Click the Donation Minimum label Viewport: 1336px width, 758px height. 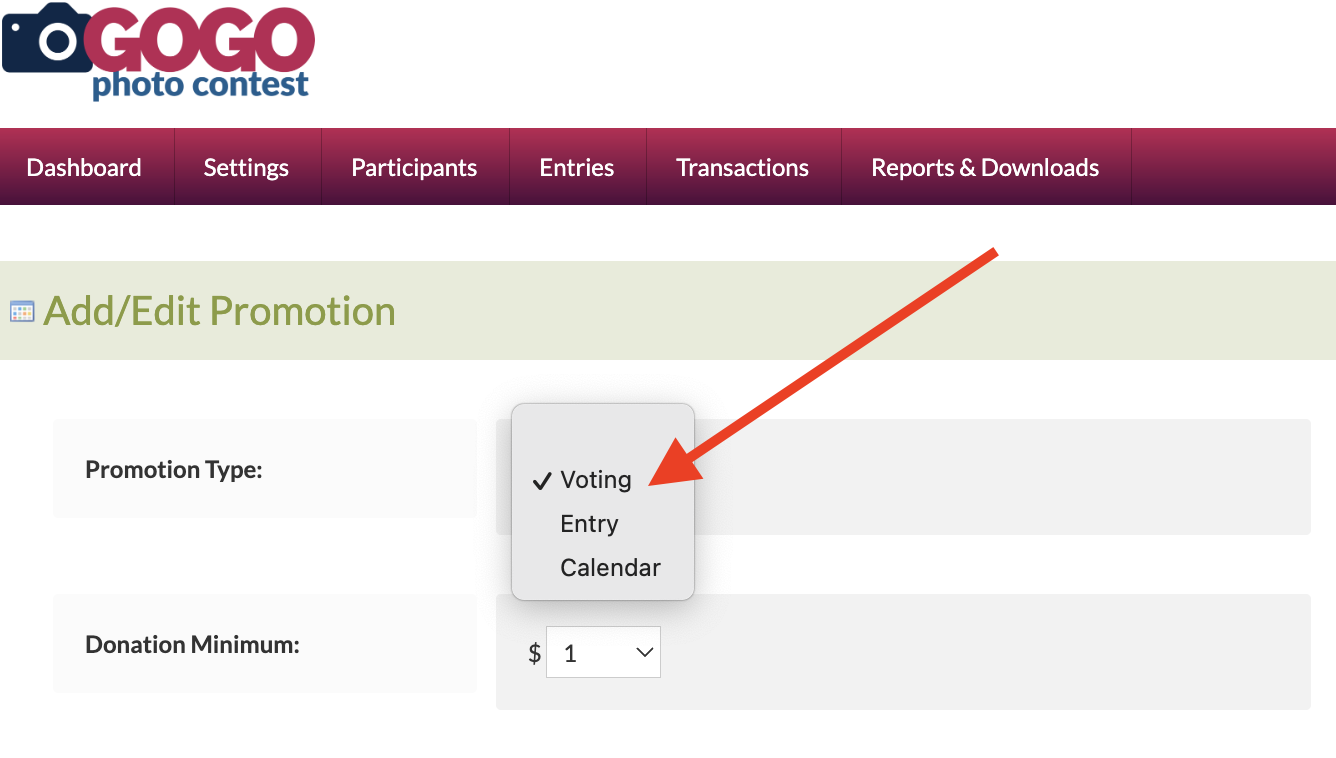[193, 645]
